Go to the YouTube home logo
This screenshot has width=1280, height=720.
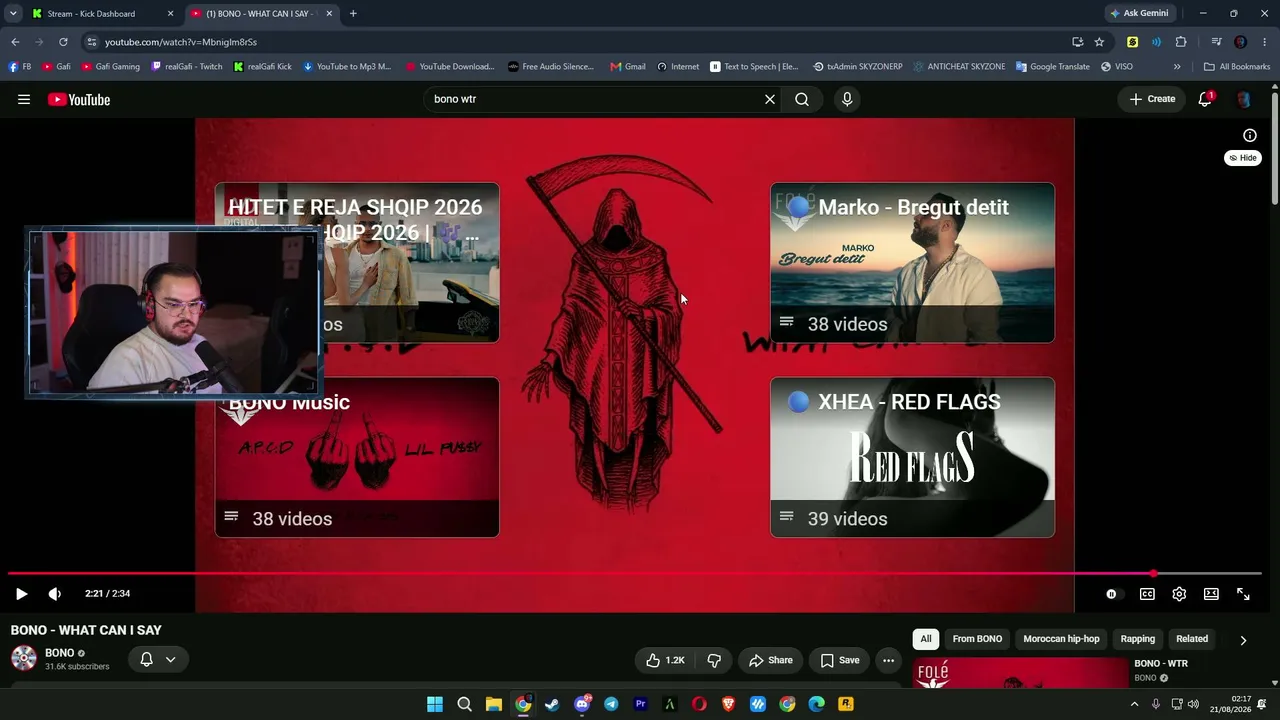[79, 99]
